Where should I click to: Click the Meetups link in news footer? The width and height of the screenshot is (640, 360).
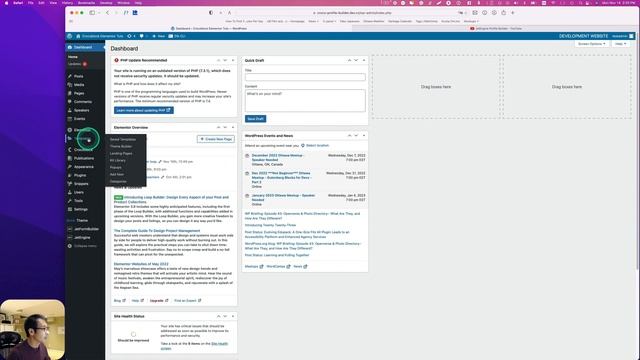tap(254, 267)
